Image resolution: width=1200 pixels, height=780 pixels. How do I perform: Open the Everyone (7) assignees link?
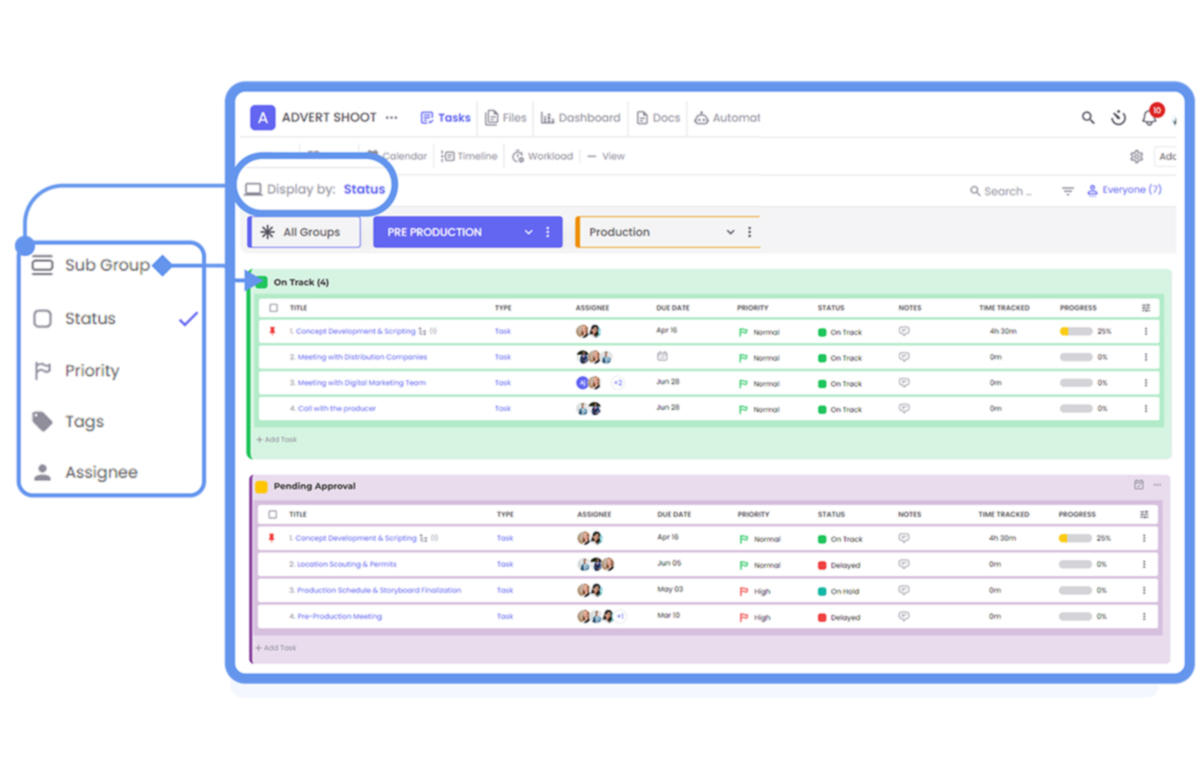1125,189
